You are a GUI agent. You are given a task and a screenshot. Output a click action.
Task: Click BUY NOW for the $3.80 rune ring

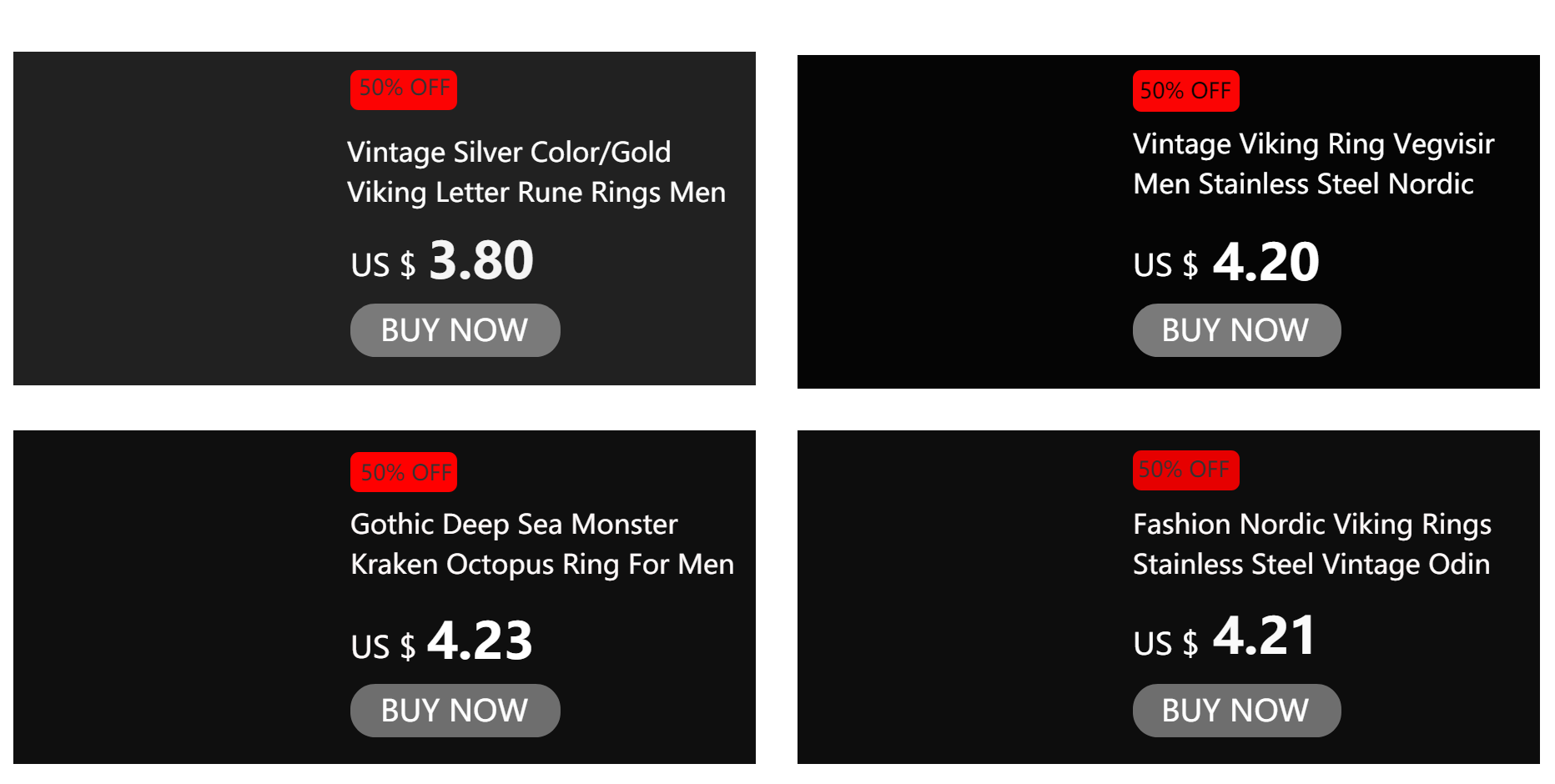click(455, 330)
